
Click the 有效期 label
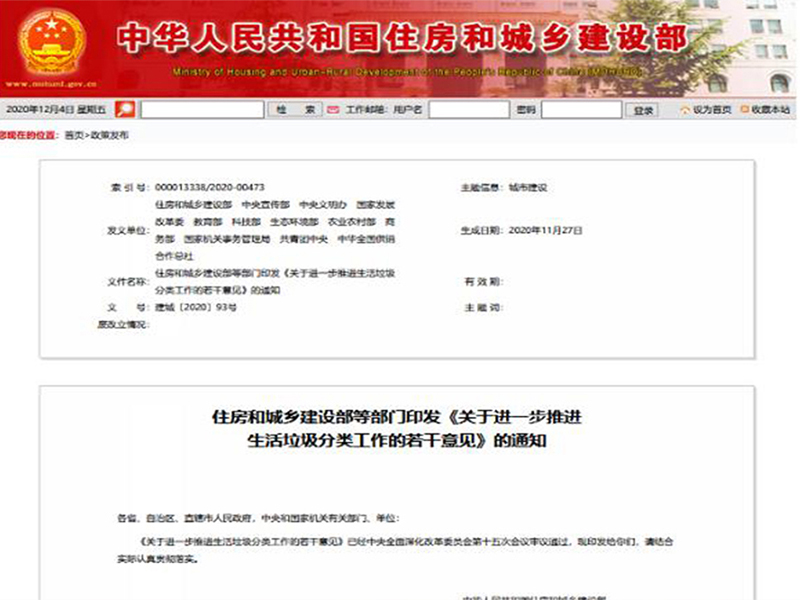click(483, 282)
